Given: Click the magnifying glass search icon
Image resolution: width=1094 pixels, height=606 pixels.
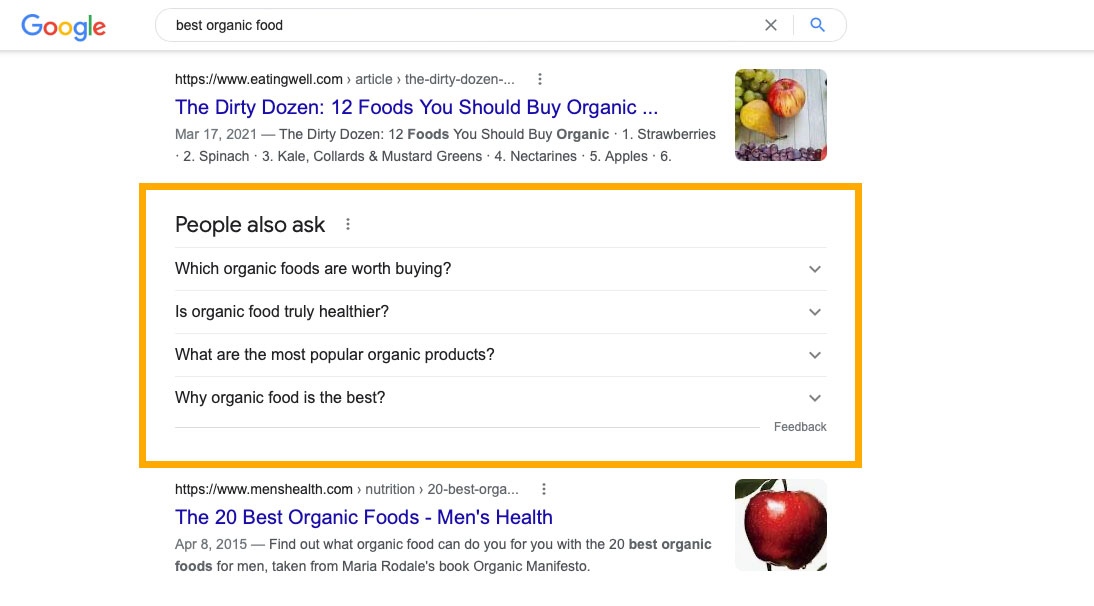Looking at the screenshot, I should [818, 25].
